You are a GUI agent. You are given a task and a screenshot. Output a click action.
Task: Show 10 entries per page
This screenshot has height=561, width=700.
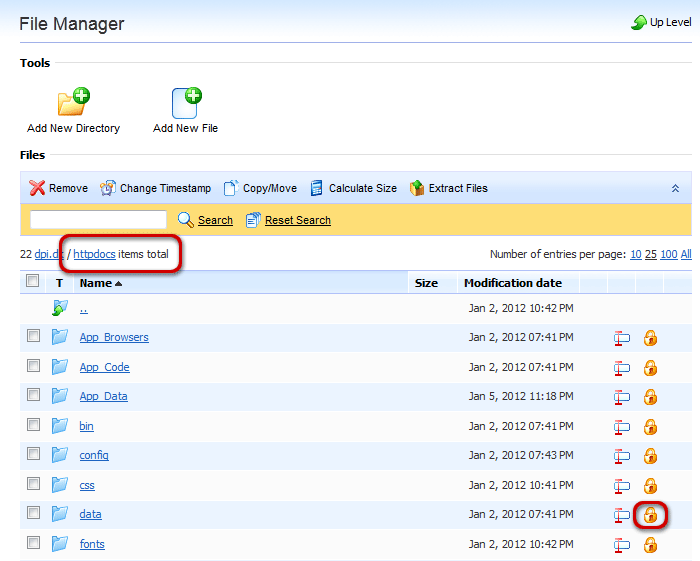point(636,254)
